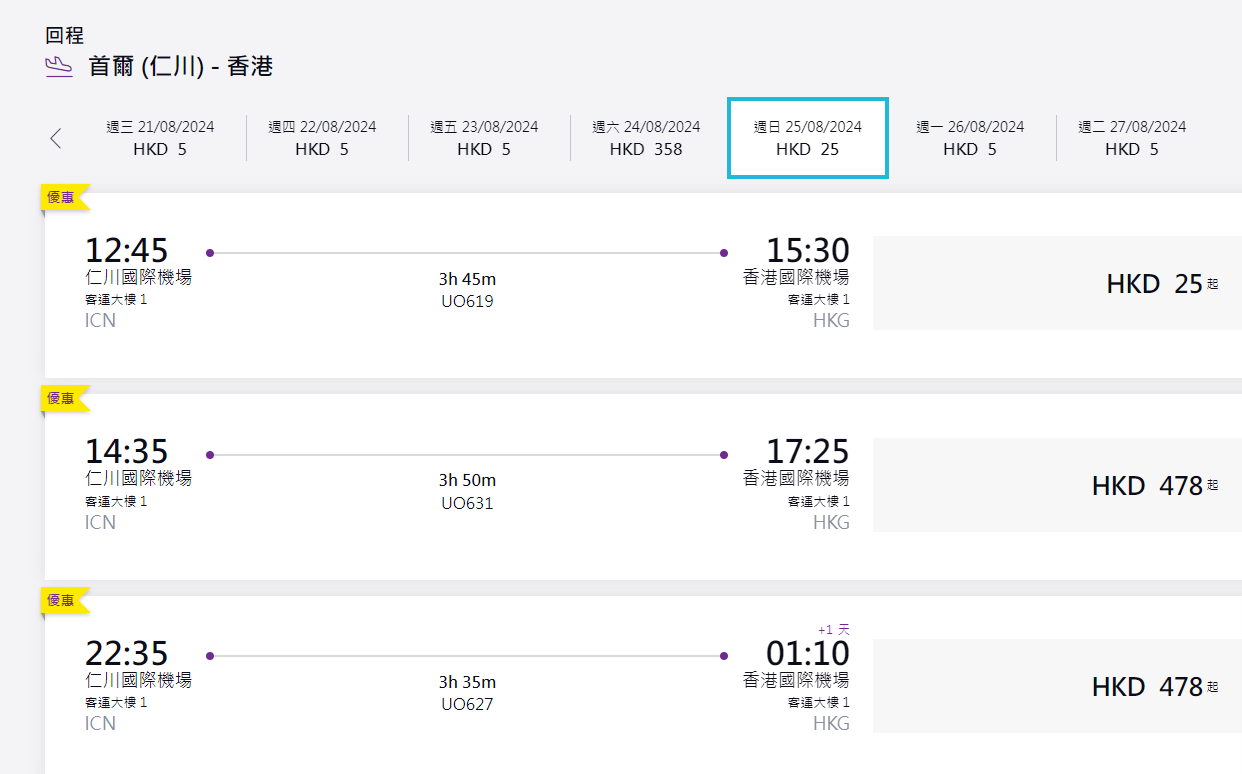Select the highlighted Sunday 25/08/2024 tab

click(x=807, y=138)
